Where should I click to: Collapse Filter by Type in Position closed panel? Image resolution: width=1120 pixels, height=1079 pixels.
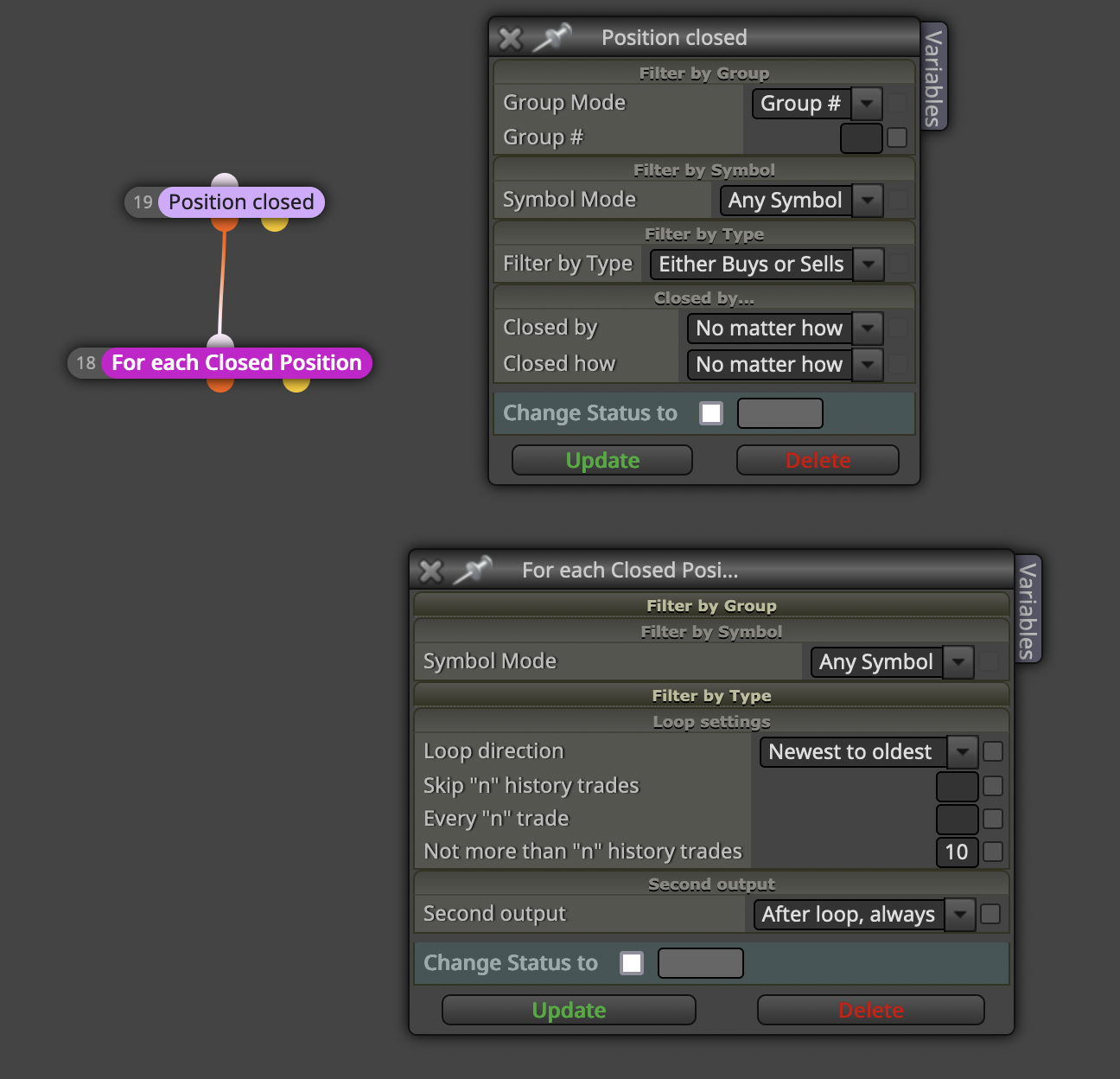704,233
